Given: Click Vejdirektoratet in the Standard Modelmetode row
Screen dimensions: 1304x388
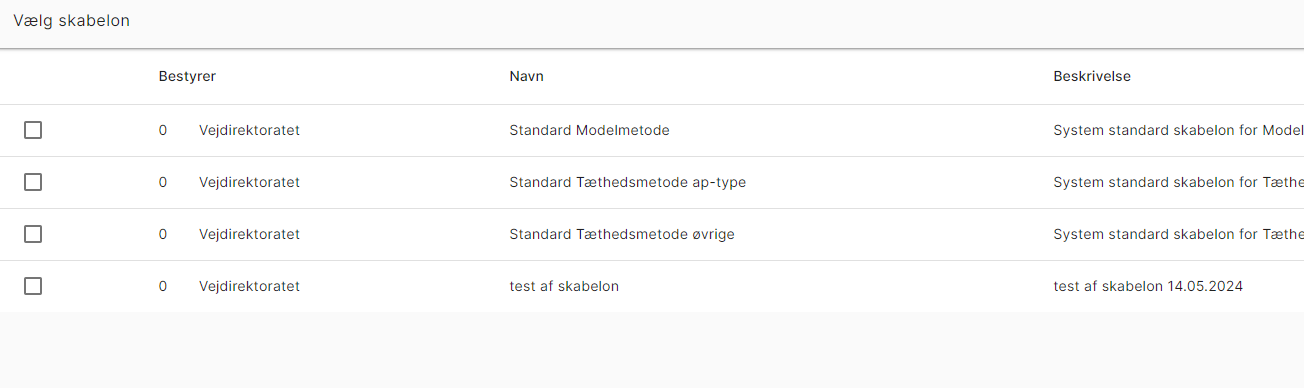Looking at the screenshot, I should [x=250, y=130].
